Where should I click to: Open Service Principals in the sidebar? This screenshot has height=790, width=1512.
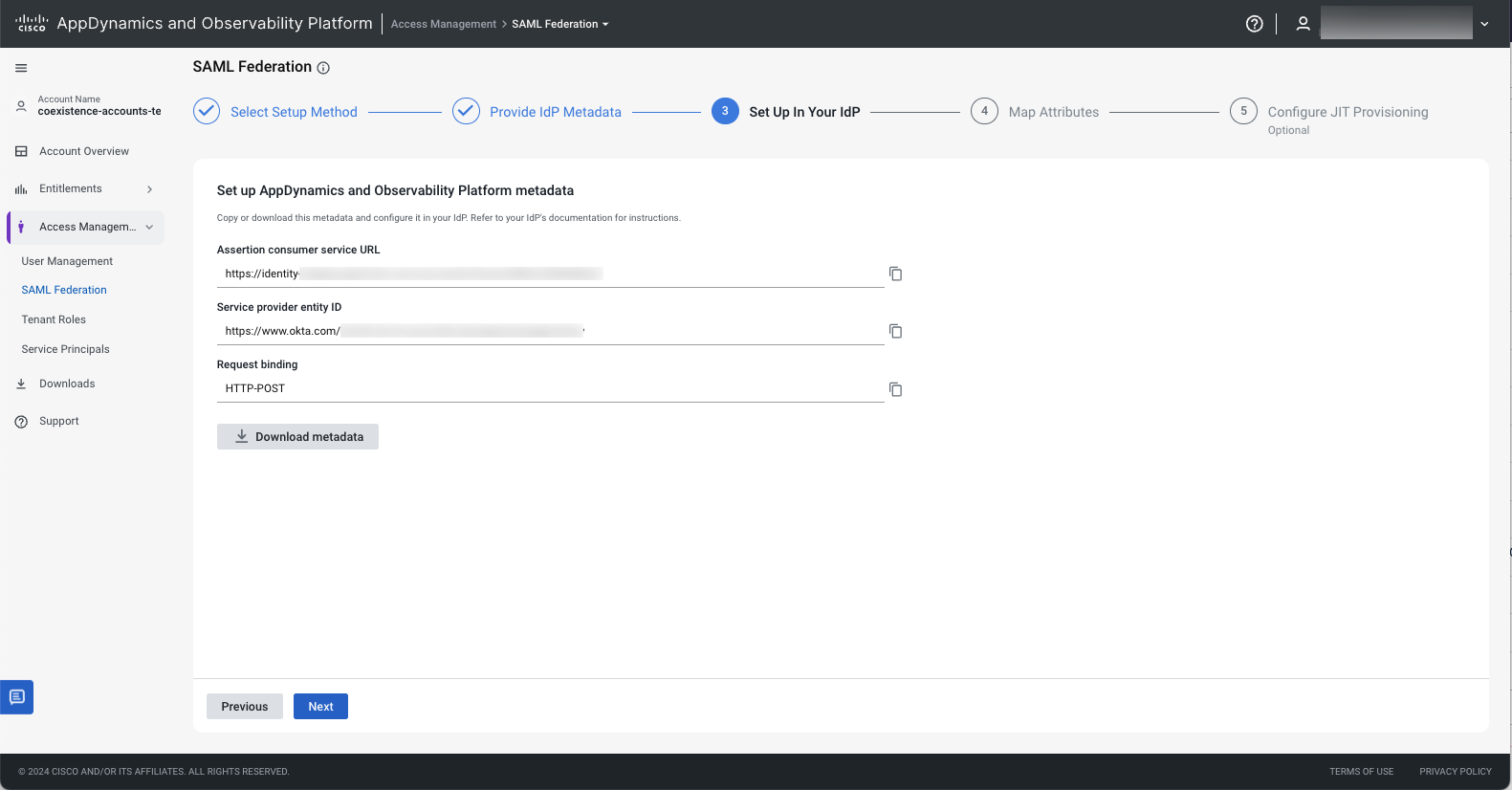tap(65, 349)
